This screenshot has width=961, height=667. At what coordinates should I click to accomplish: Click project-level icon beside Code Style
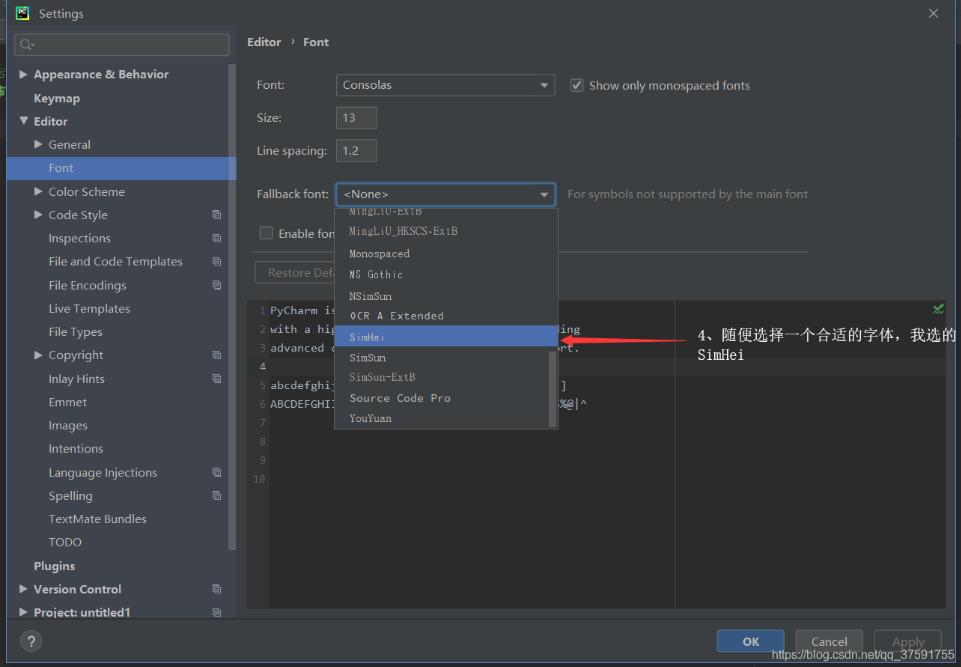(x=217, y=215)
